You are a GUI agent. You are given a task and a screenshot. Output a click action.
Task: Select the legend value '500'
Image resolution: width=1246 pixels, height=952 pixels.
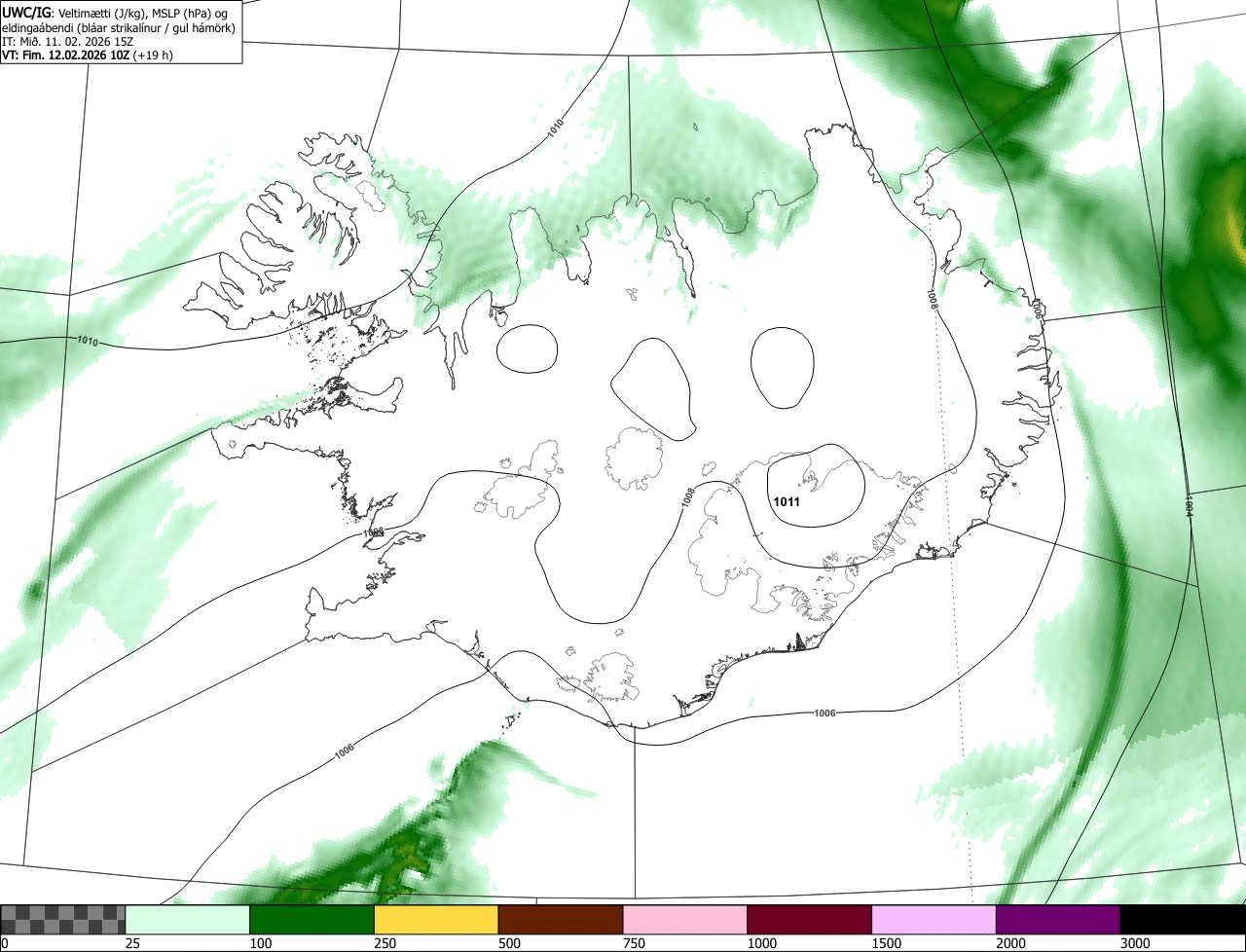coord(511,943)
